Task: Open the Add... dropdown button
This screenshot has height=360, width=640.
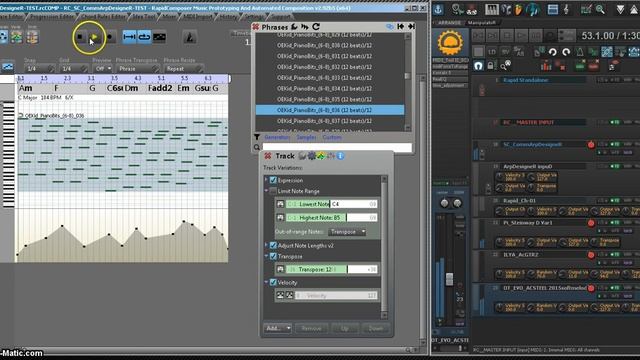Action: tap(278, 328)
